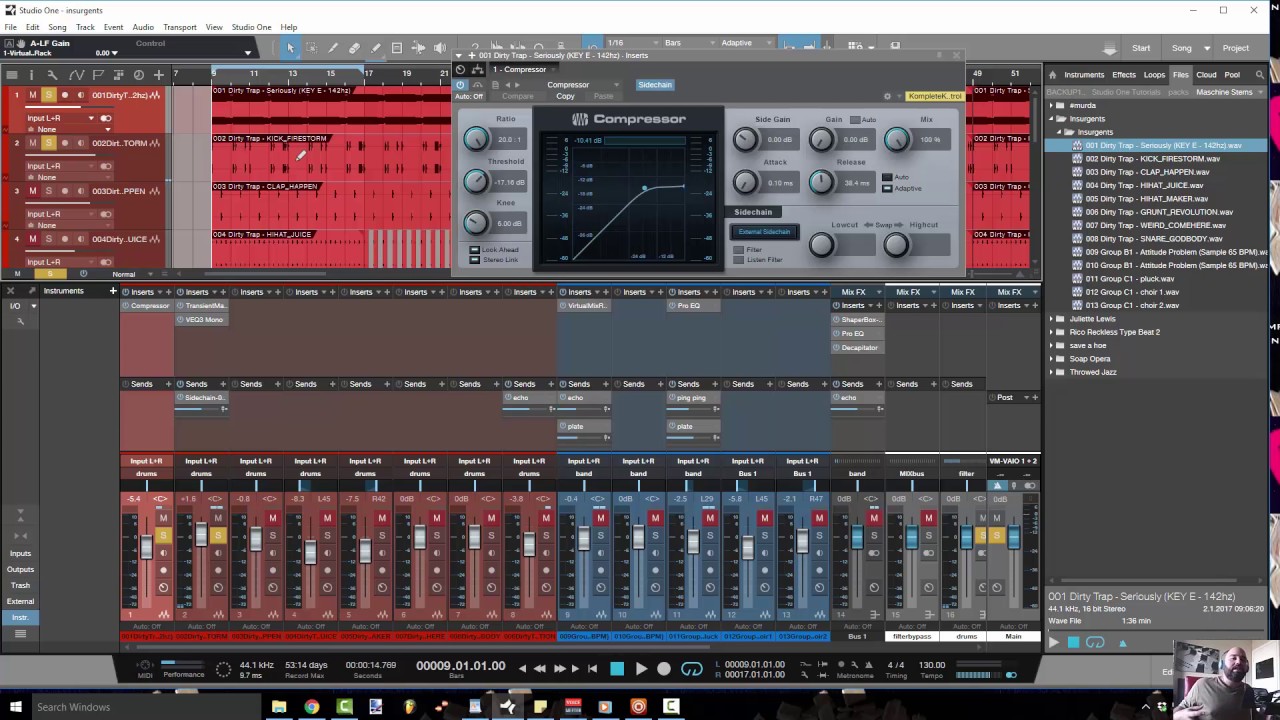Mute track 1 001DirtyT
This screenshot has width=1280, height=720.
click(x=32, y=95)
